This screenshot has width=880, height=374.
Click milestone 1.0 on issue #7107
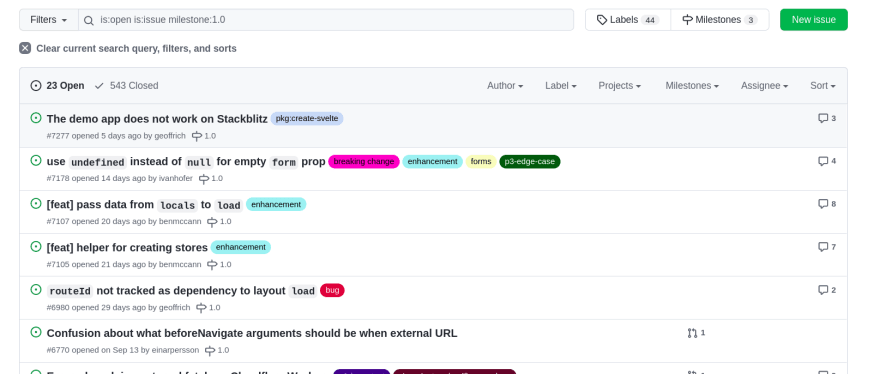[x=219, y=221]
